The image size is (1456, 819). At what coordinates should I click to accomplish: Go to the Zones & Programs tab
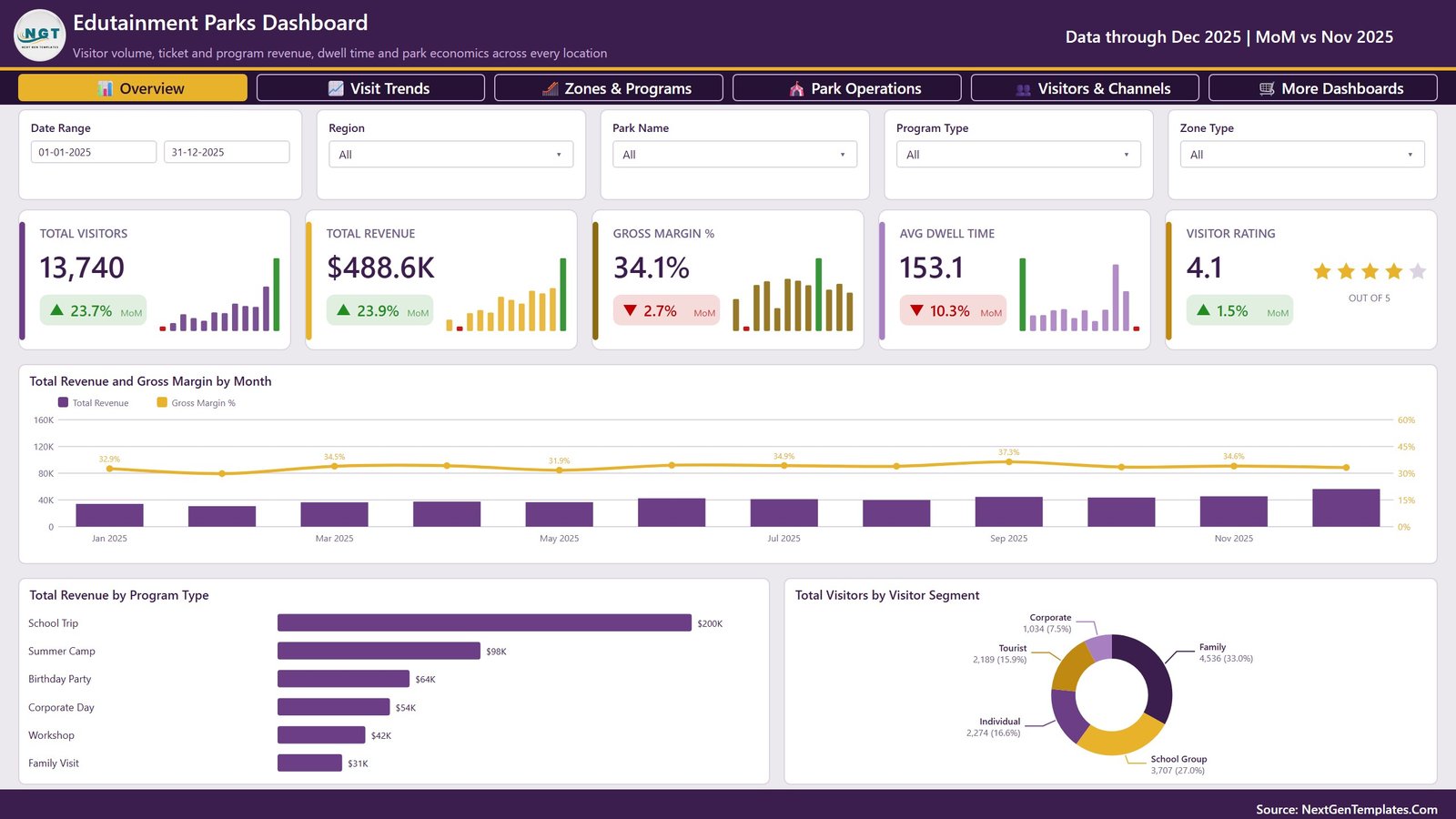pyautogui.click(x=609, y=88)
